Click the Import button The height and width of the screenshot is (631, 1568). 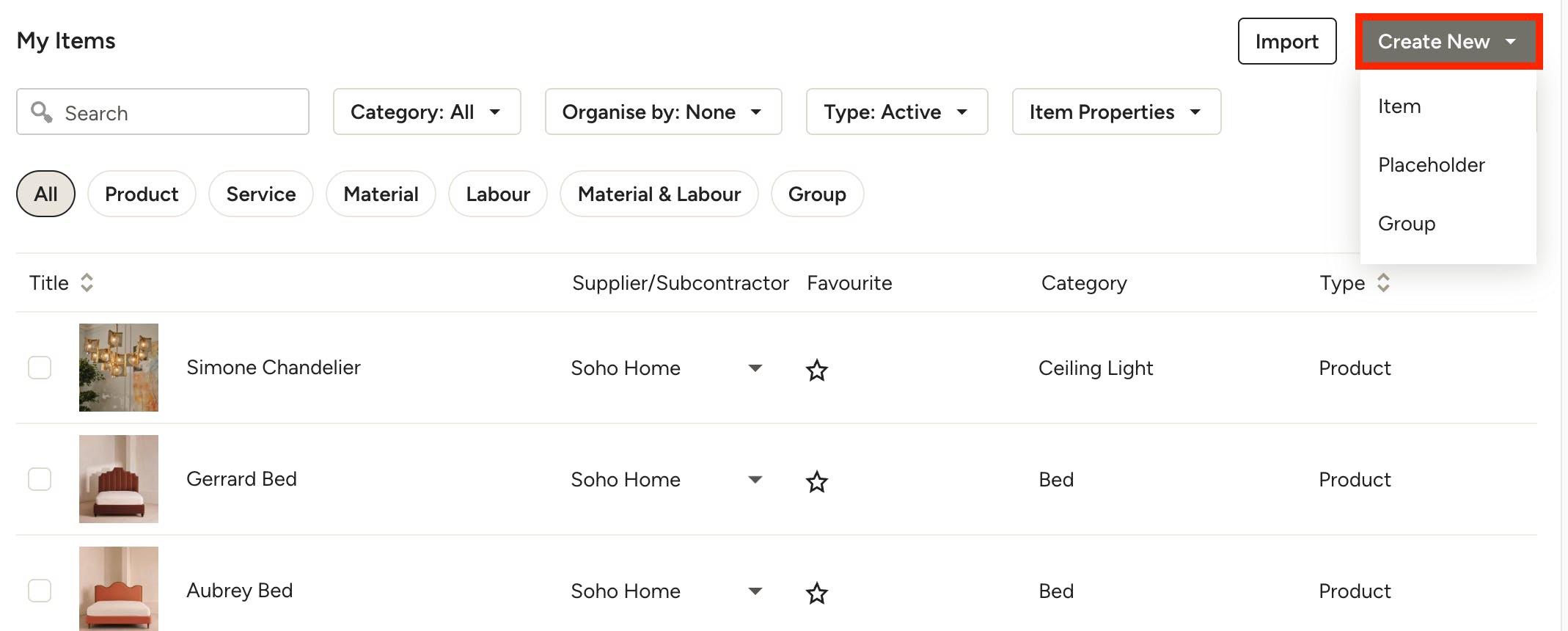coord(1287,41)
